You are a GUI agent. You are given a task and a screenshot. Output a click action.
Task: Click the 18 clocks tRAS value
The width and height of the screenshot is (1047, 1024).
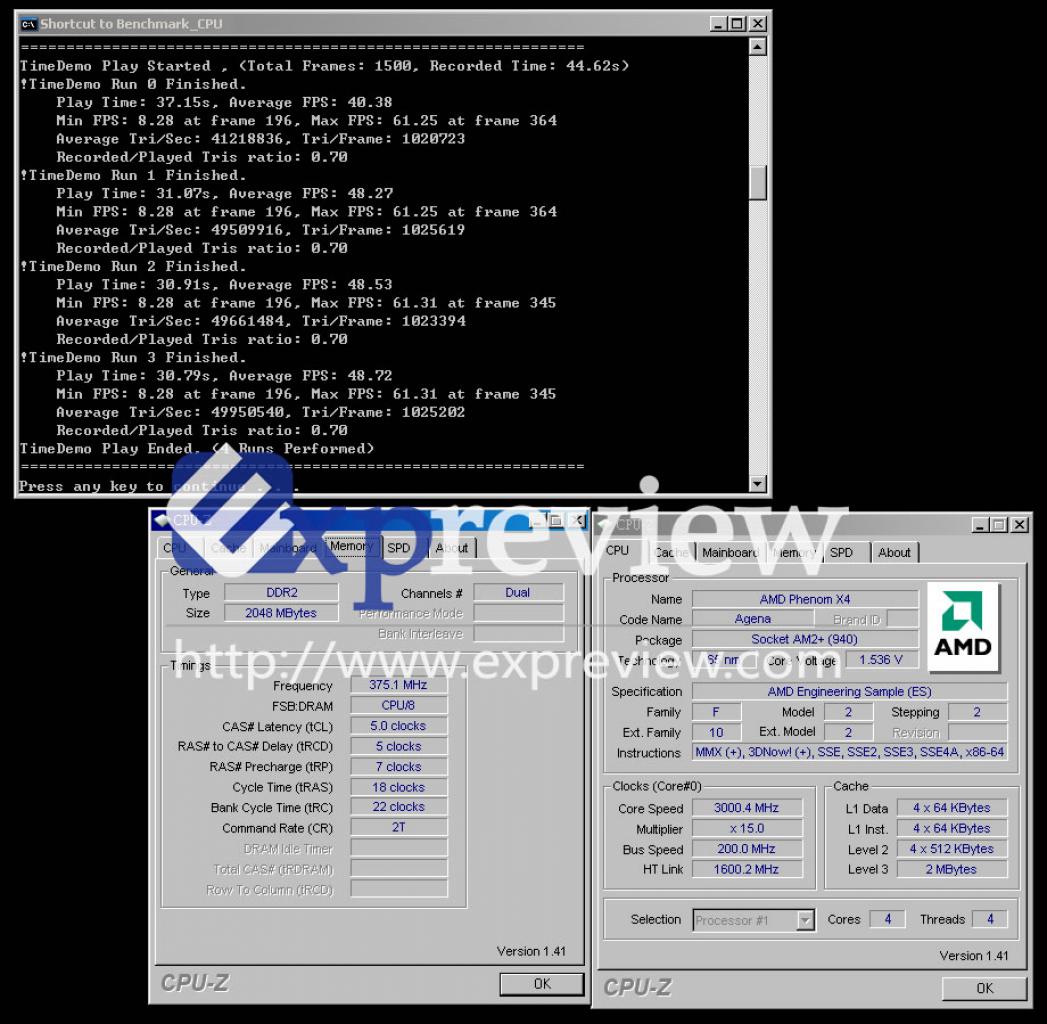tap(399, 787)
